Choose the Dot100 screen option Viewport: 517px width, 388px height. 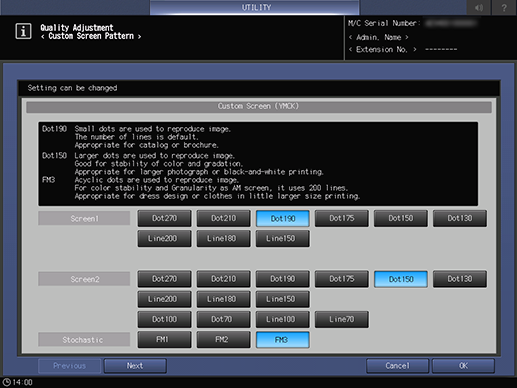(x=164, y=319)
